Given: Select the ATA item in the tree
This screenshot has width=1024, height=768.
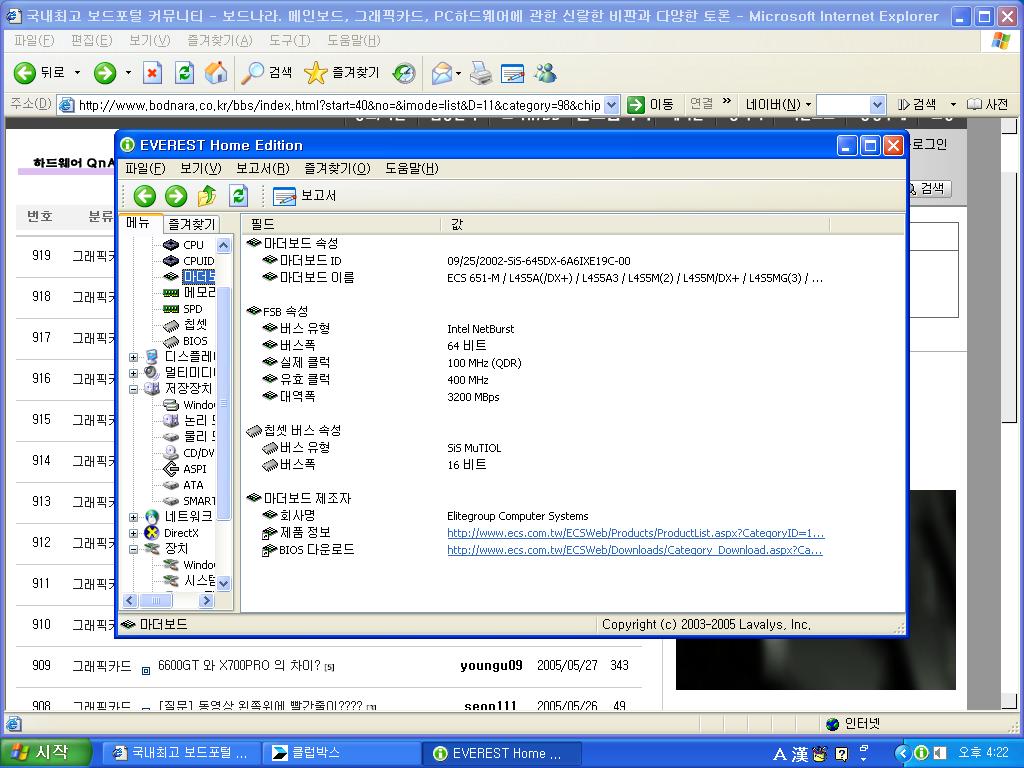Looking at the screenshot, I should [x=193, y=485].
